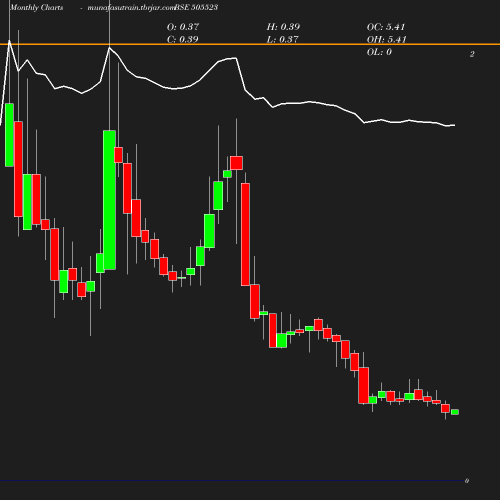The height and width of the screenshot is (500, 500).
Task: Click the last green candle on the right
Action: coord(455,412)
